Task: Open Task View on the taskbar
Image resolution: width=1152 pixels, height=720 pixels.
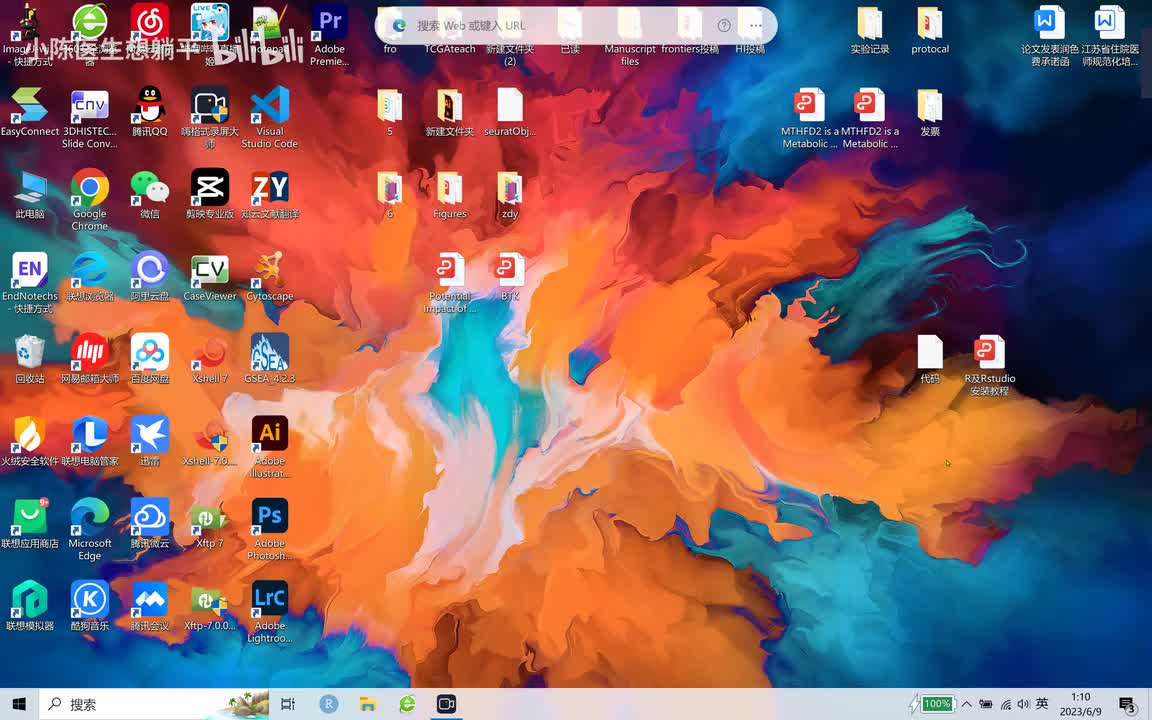Action: [x=287, y=705]
